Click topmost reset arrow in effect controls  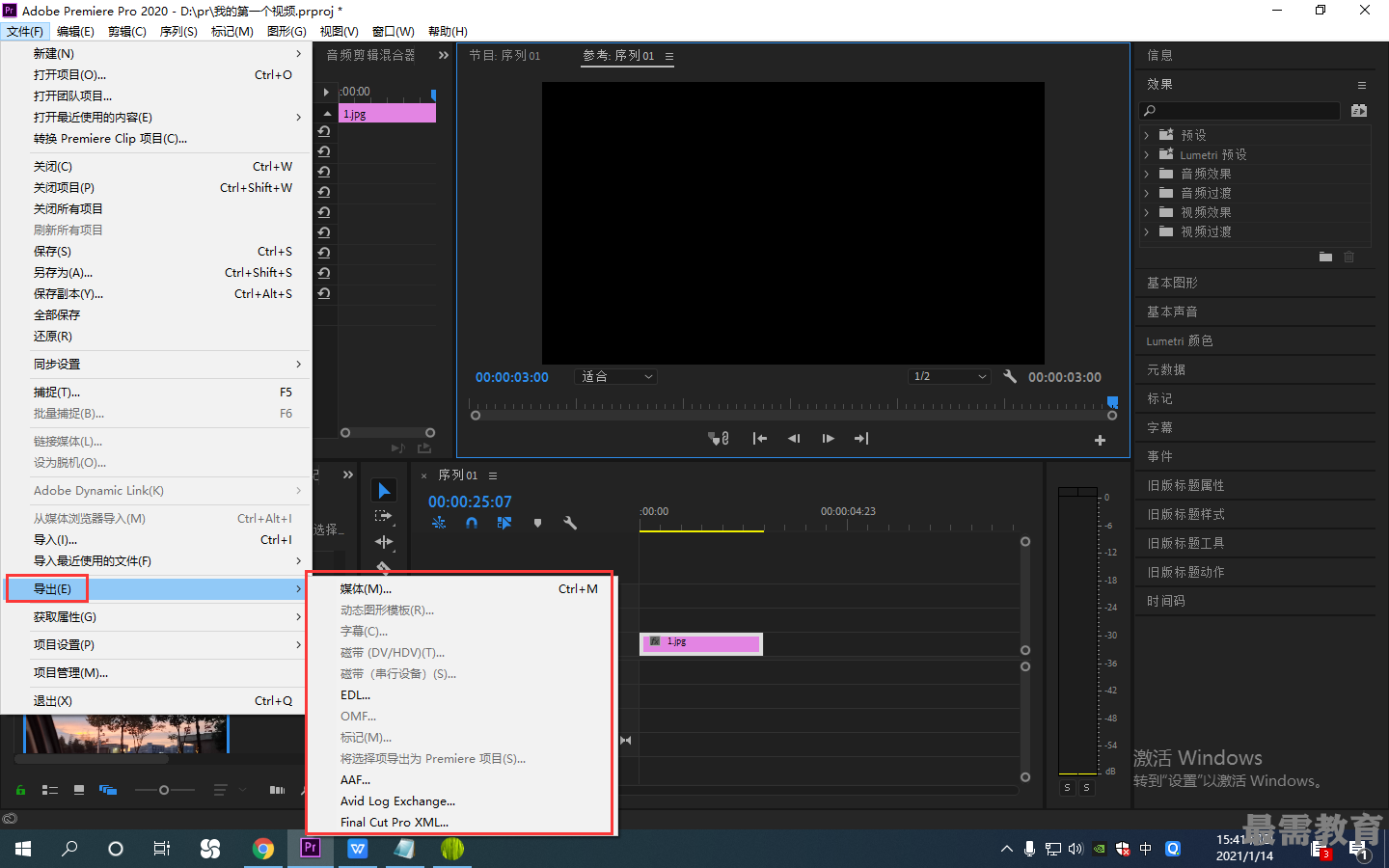pyautogui.click(x=324, y=131)
